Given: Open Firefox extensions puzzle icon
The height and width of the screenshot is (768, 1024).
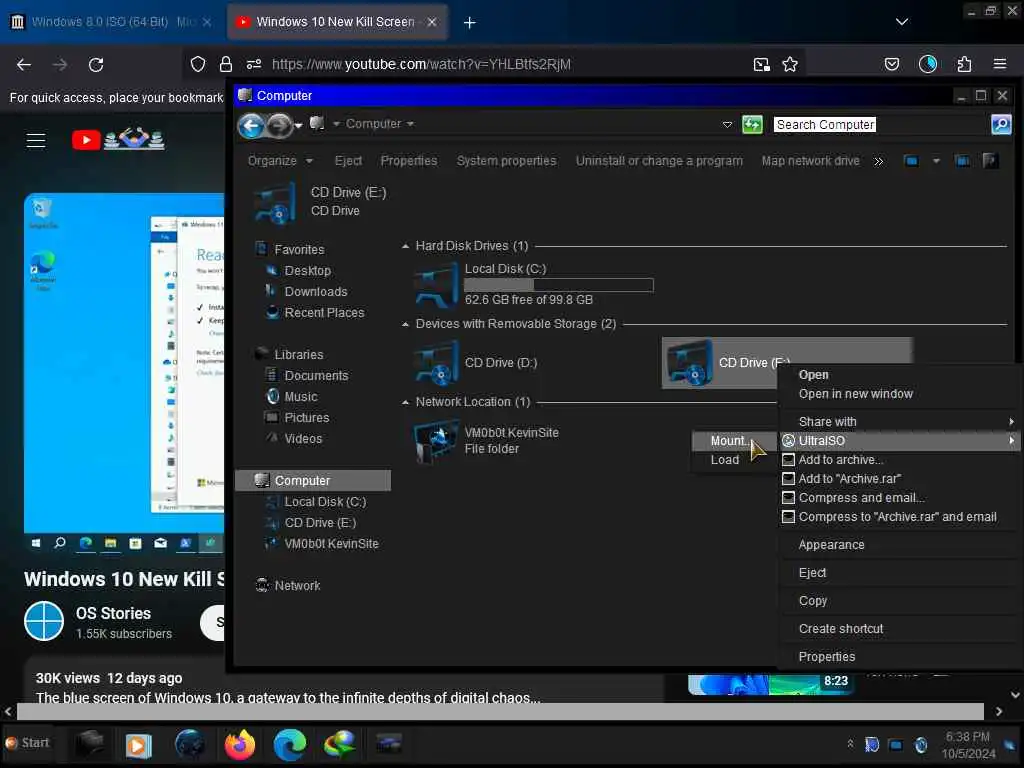Looking at the screenshot, I should coord(964,64).
